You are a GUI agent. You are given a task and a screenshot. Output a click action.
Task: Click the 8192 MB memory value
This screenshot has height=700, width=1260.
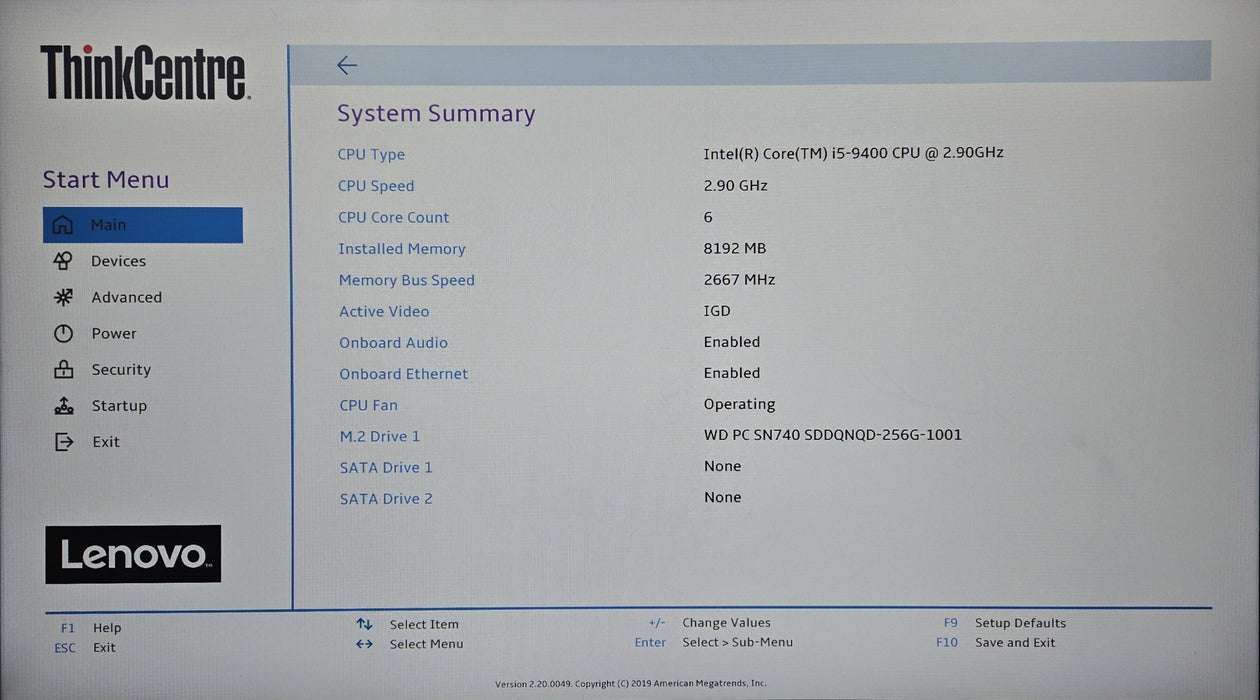click(735, 248)
